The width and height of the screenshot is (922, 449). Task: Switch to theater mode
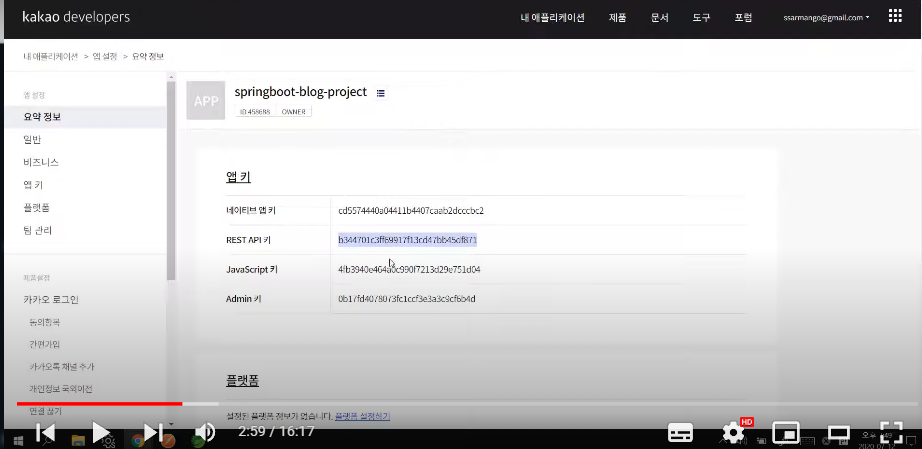(839, 434)
